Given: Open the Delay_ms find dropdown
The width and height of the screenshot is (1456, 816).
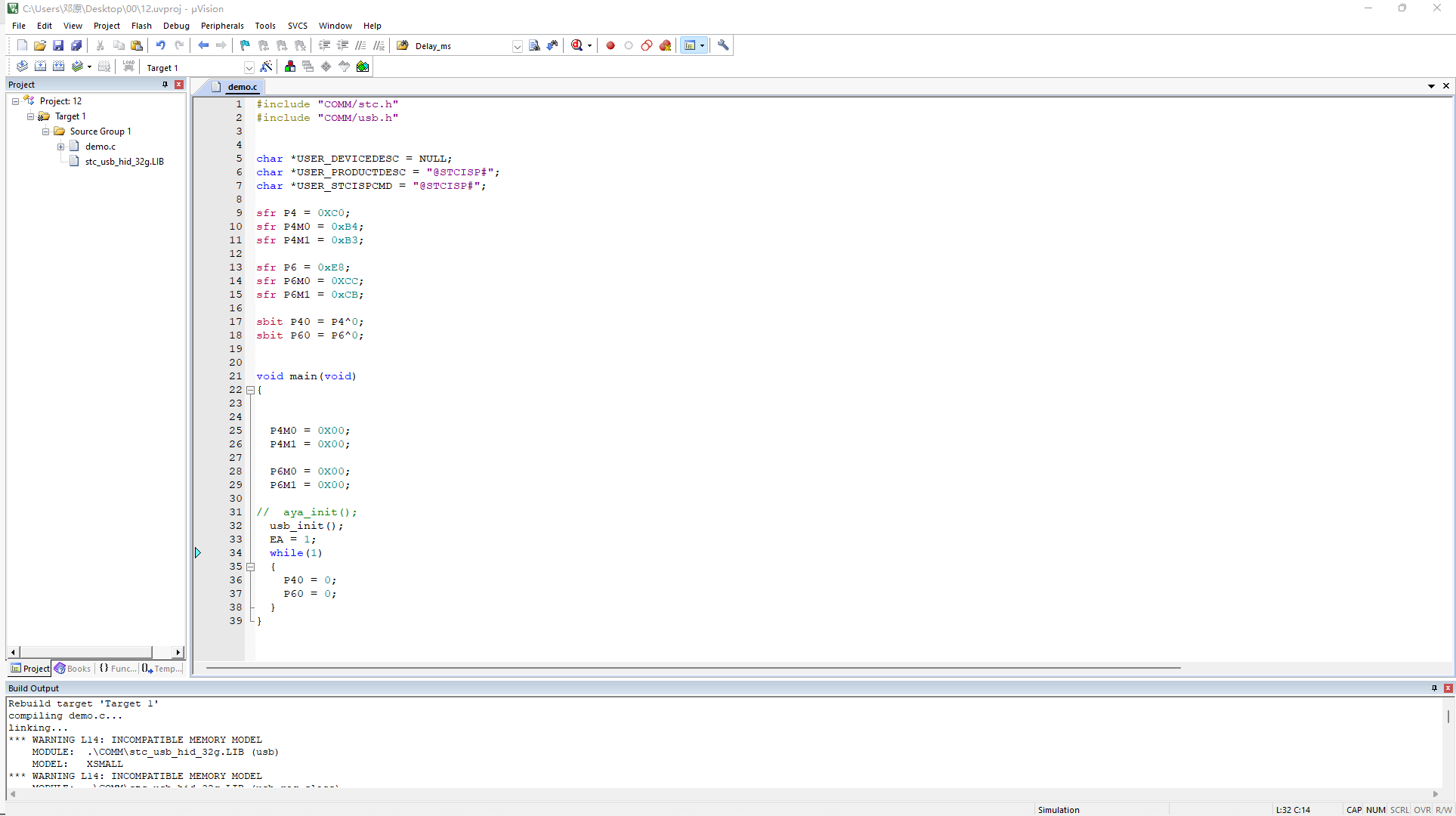Looking at the screenshot, I should click(x=518, y=46).
